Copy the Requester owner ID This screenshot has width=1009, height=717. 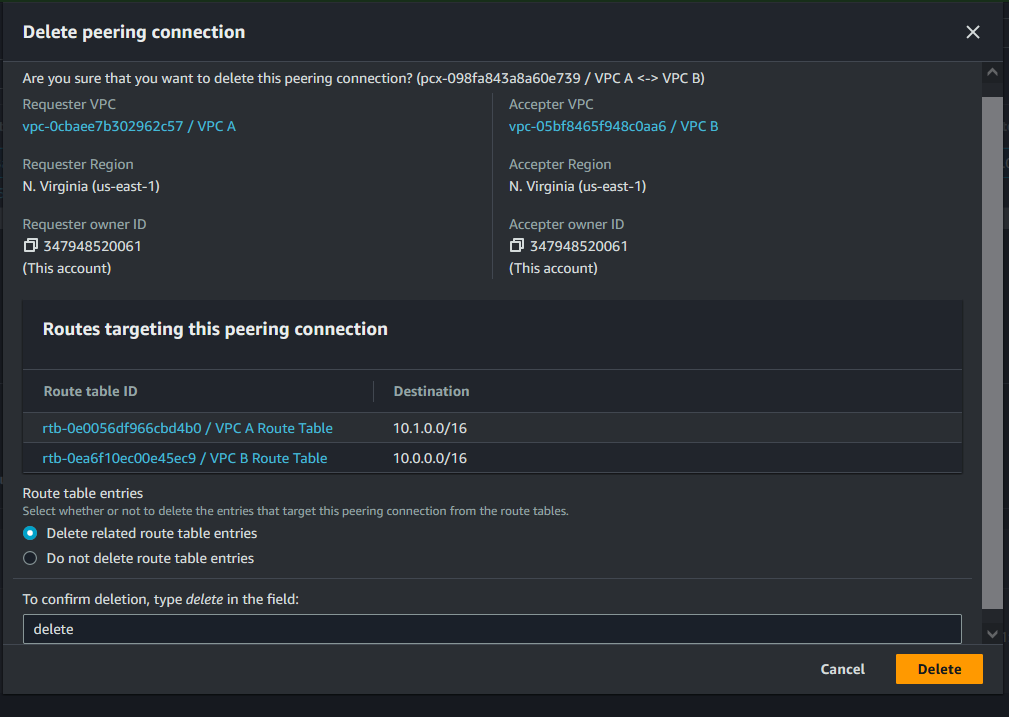(x=30, y=246)
